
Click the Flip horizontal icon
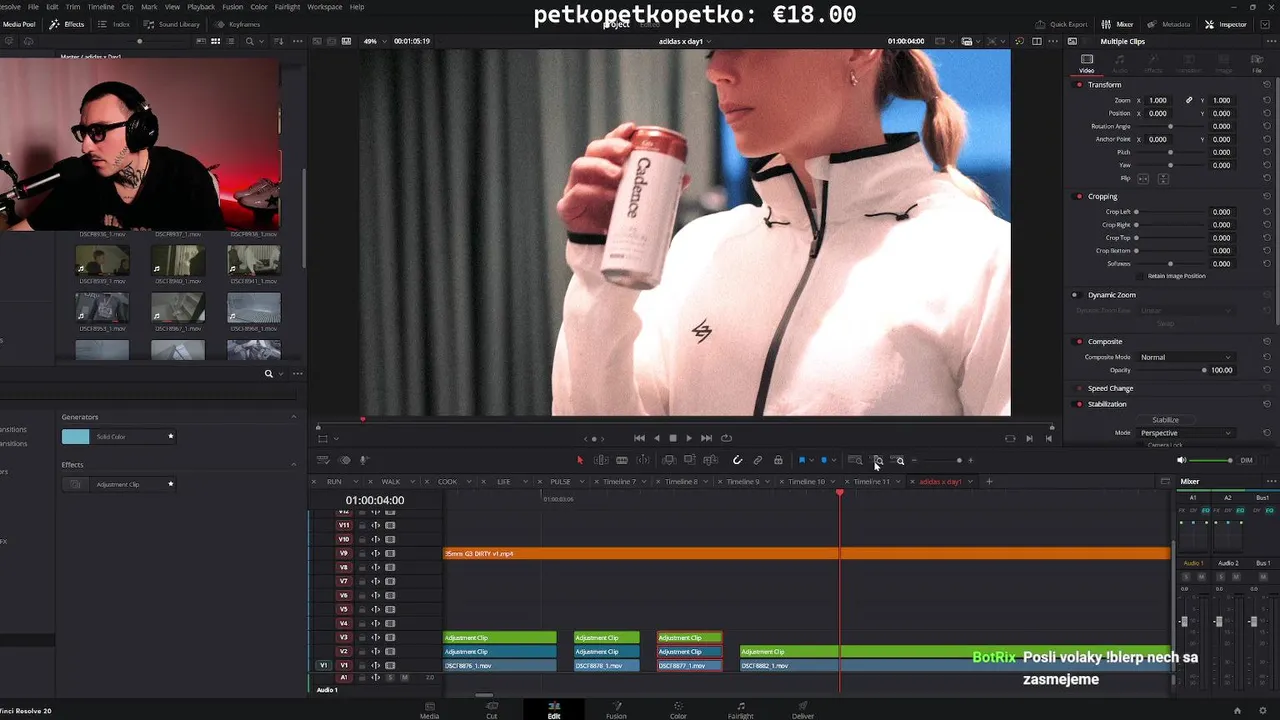[x=1144, y=178]
